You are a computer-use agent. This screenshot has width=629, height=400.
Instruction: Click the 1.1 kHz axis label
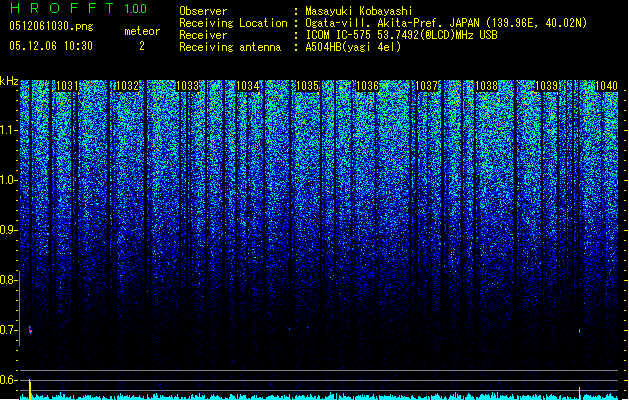pyautogui.click(x=8, y=130)
